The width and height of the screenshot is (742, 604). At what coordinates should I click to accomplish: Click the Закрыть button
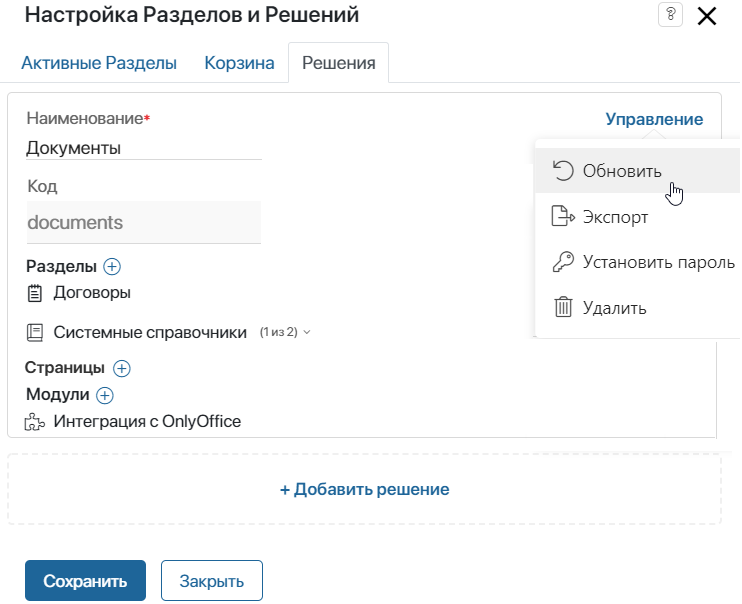pos(212,580)
